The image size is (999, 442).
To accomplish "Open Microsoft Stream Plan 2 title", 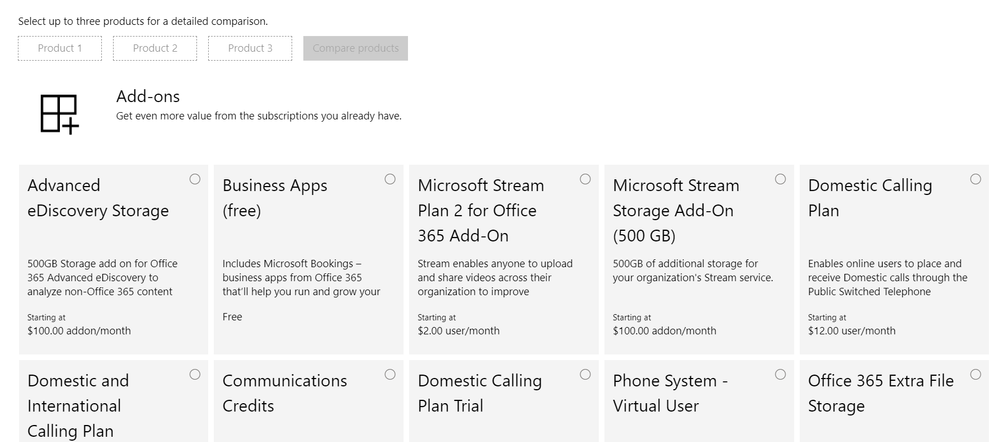I will pos(481,211).
